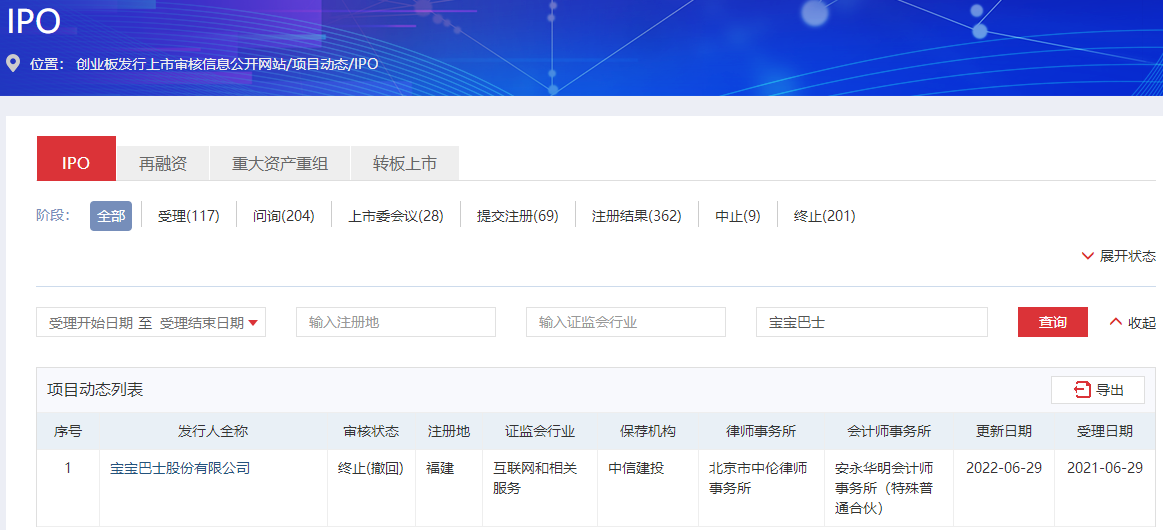Collapse the filters with 收起

click(x=1133, y=322)
